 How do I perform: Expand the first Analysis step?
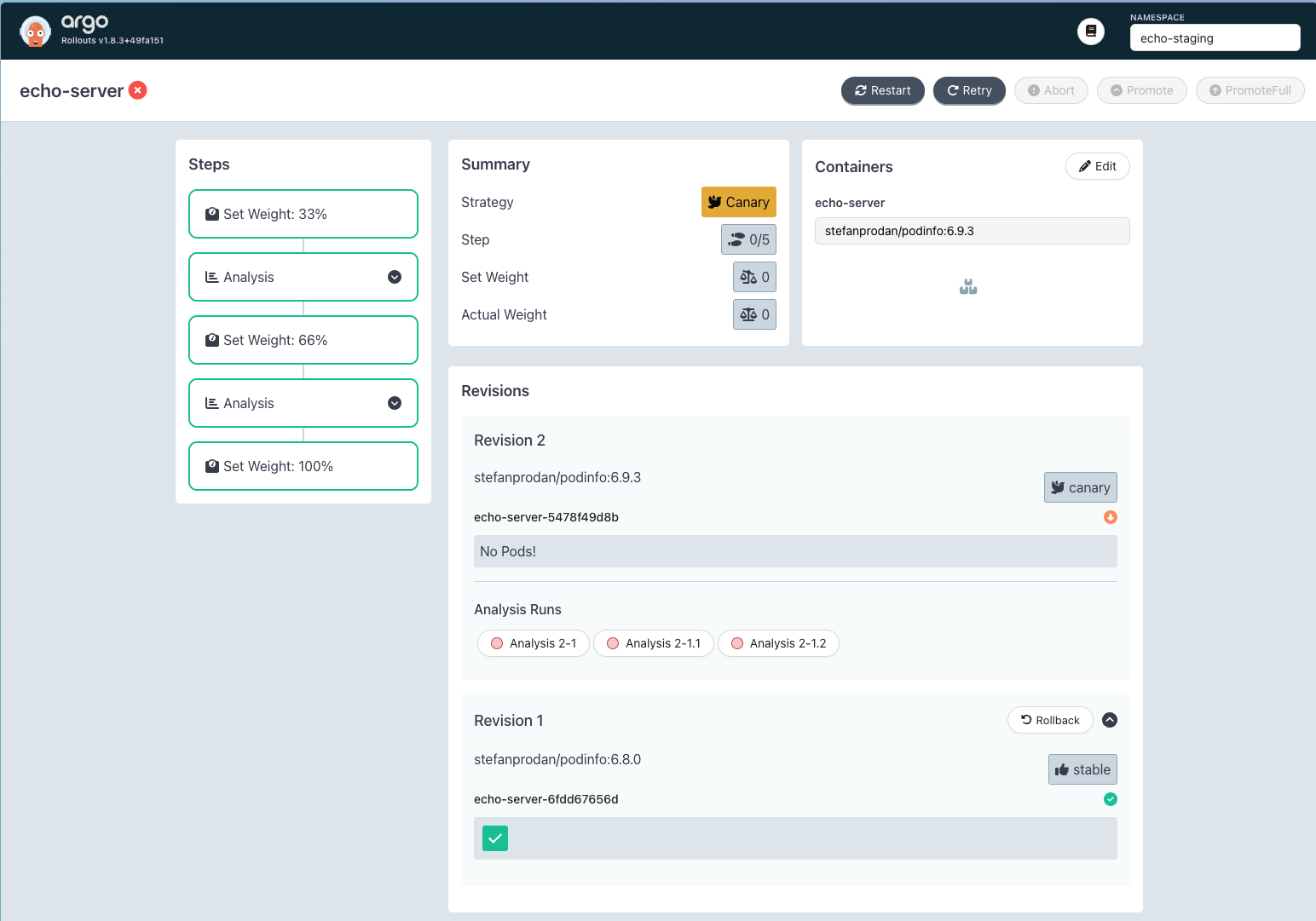click(x=395, y=277)
